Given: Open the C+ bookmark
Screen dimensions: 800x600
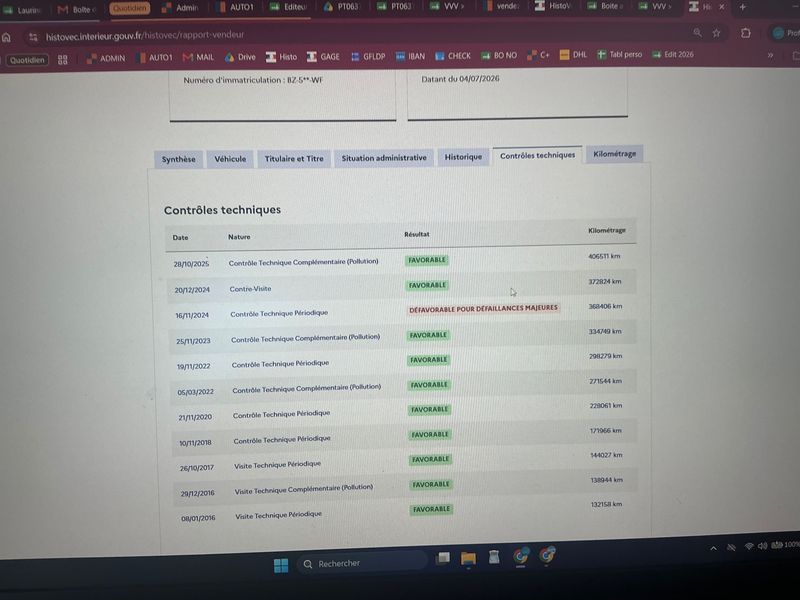Looking at the screenshot, I should pyautogui.click(x=538, y=55).
